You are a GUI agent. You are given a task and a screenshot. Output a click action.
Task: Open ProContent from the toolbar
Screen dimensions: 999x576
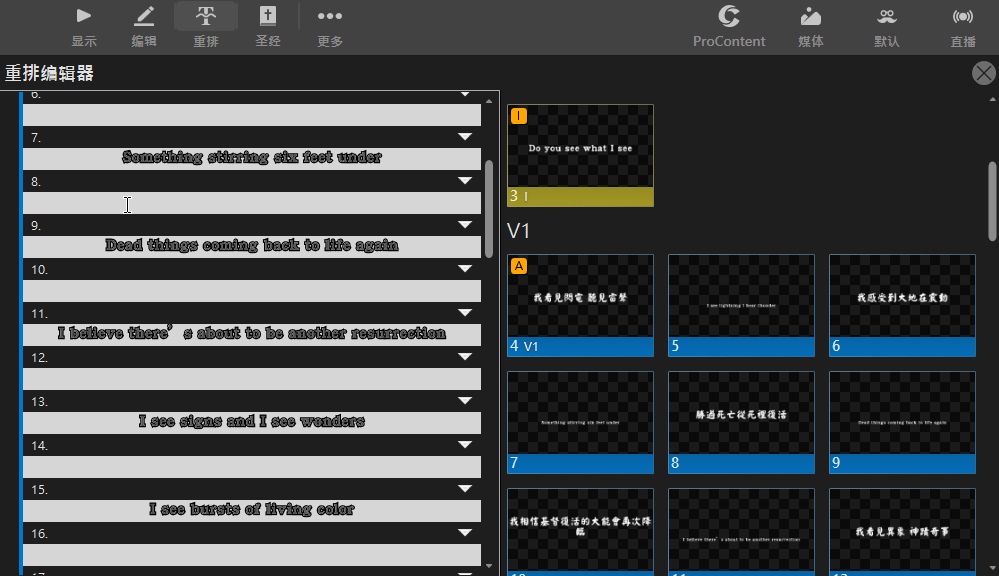(x=729, y=16)
